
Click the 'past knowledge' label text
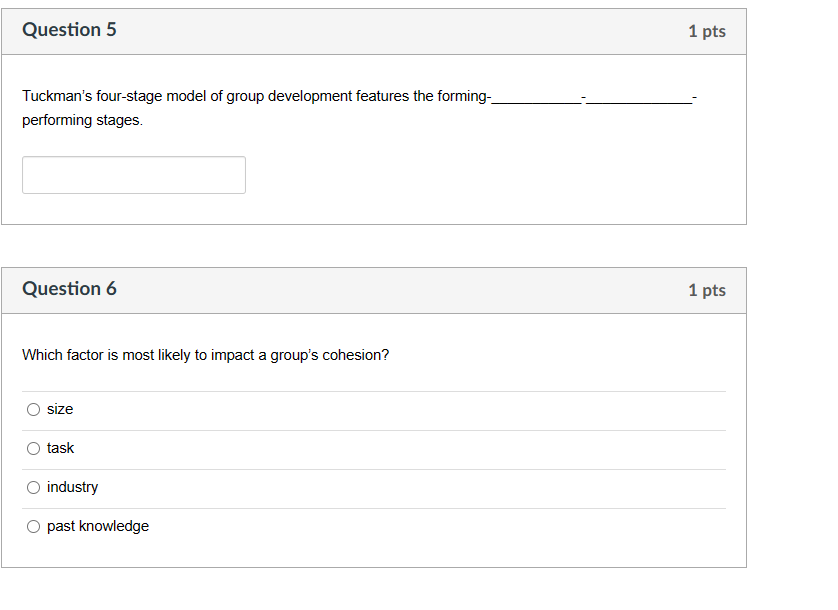tap(98, 526)
